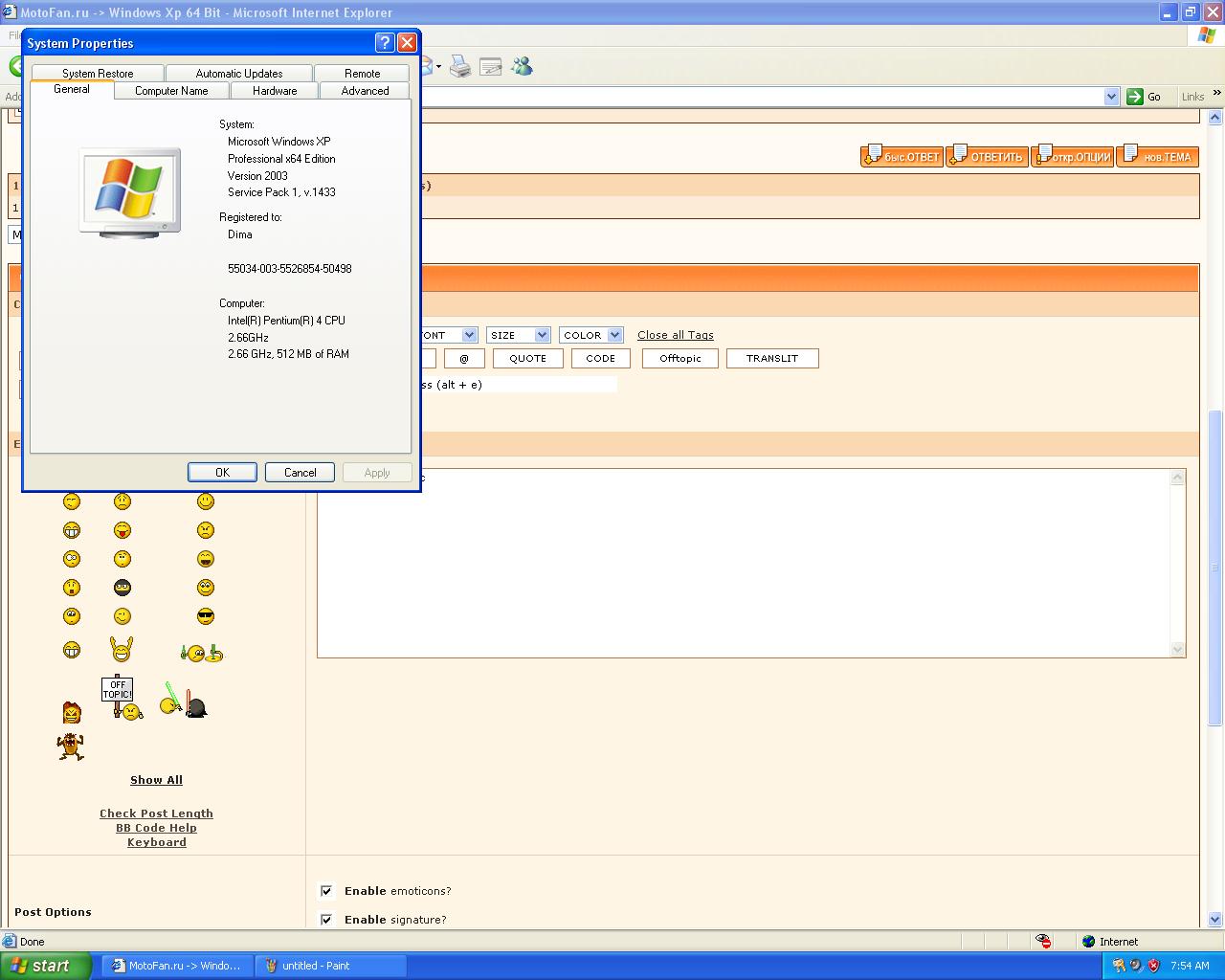
Task: Toggle the Enable signature checkbox
Action: click(x=326, y=920)
